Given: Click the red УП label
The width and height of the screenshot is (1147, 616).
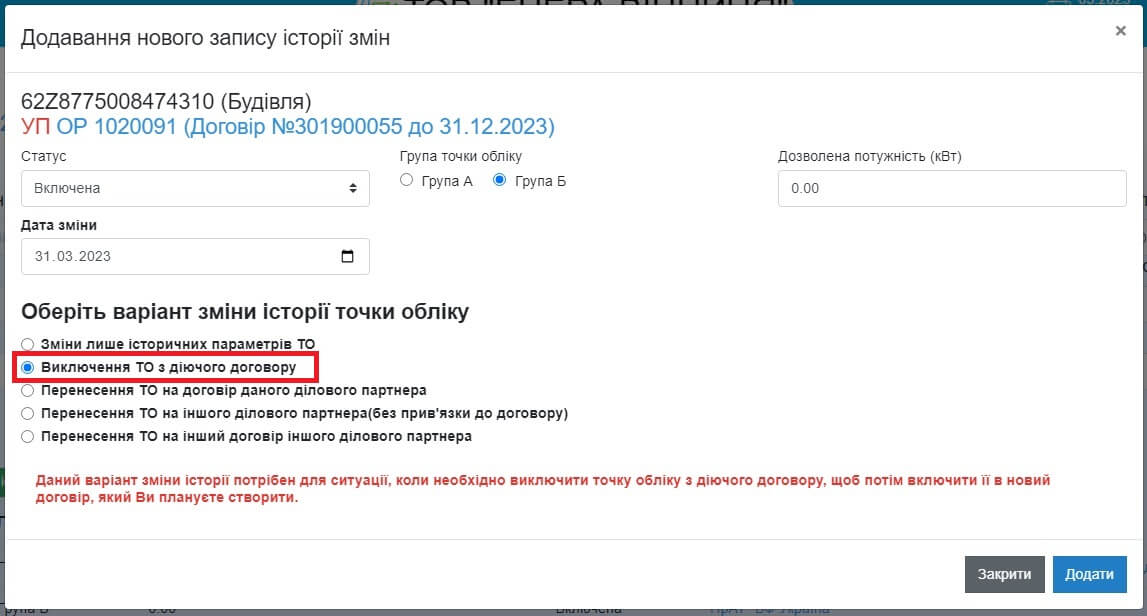Looking at the screenshot, I should tap(36, 127).
